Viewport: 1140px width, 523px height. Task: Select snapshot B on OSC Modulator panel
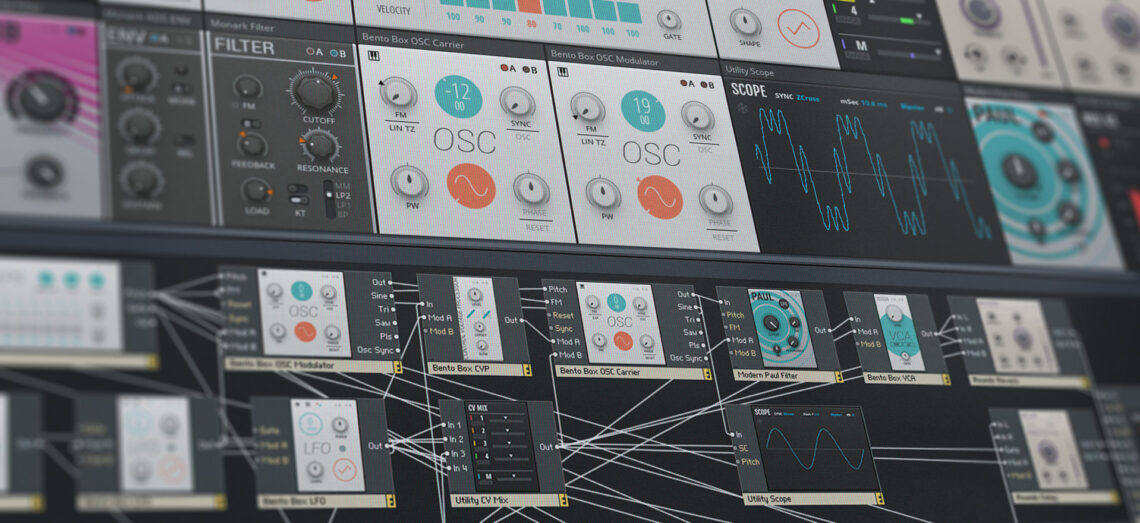[x=707, y=84]
